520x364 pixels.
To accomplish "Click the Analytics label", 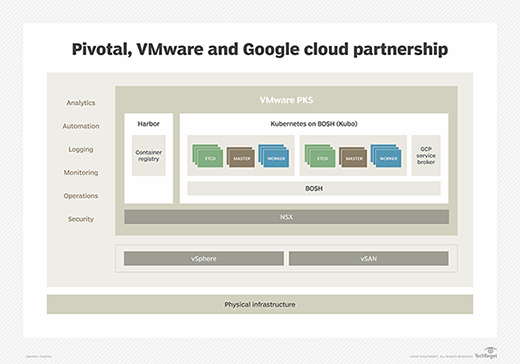I will coord(81,103).
